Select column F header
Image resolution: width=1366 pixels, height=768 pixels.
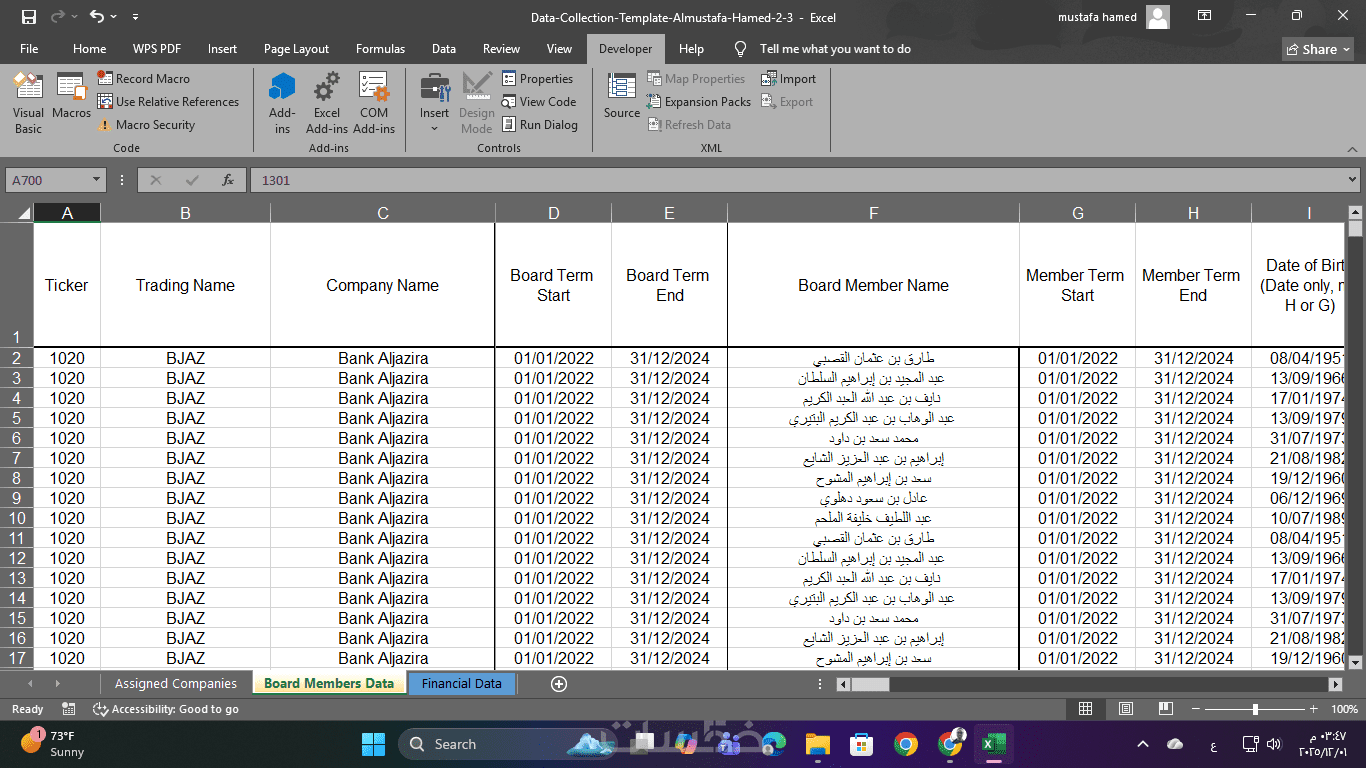click(873, 213)
